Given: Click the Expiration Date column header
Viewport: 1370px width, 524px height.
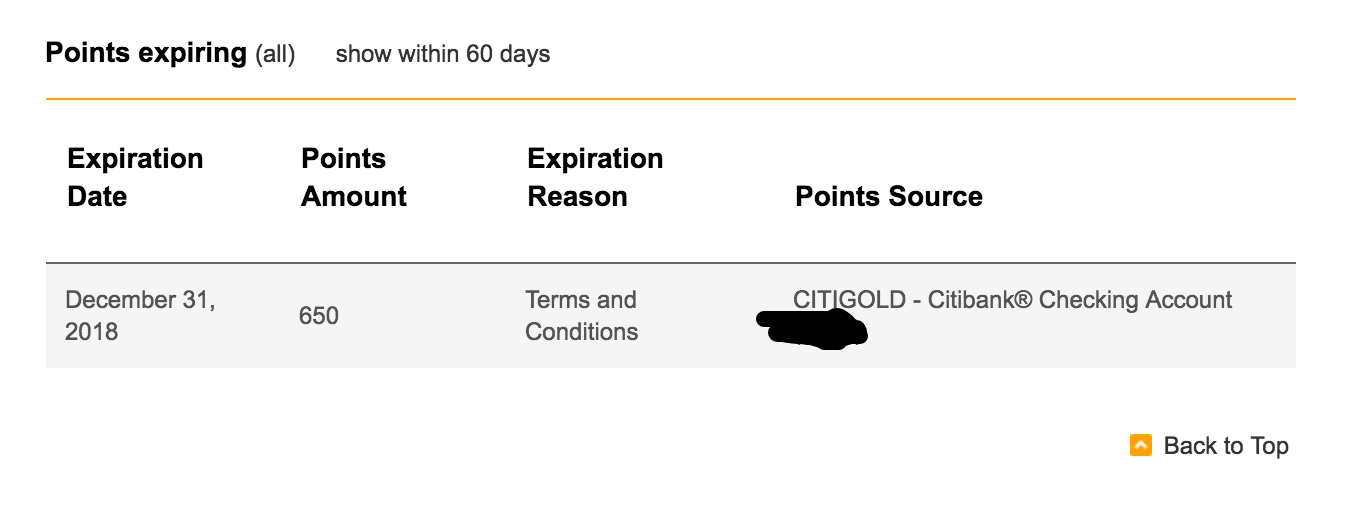Looking at the screenshot, I should [135, 177].
